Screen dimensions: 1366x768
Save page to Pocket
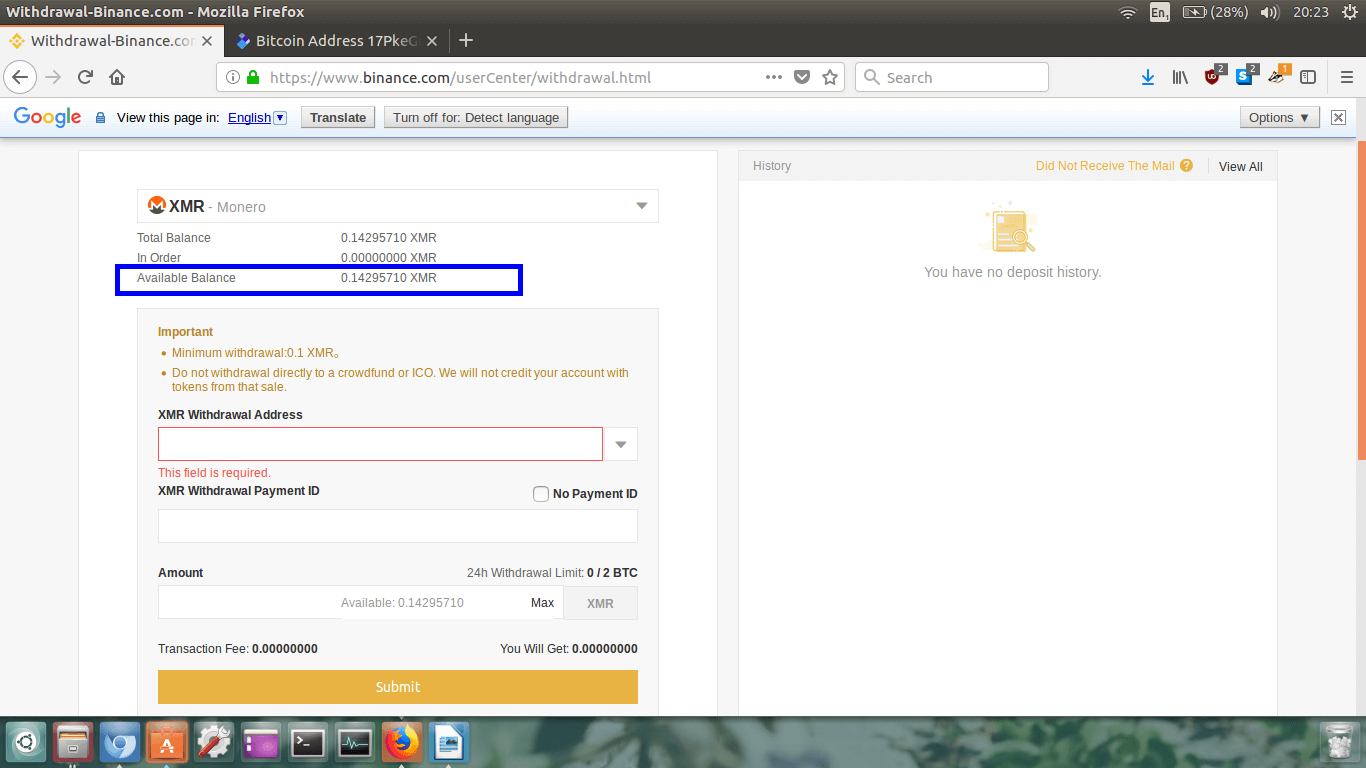point(802,77)
